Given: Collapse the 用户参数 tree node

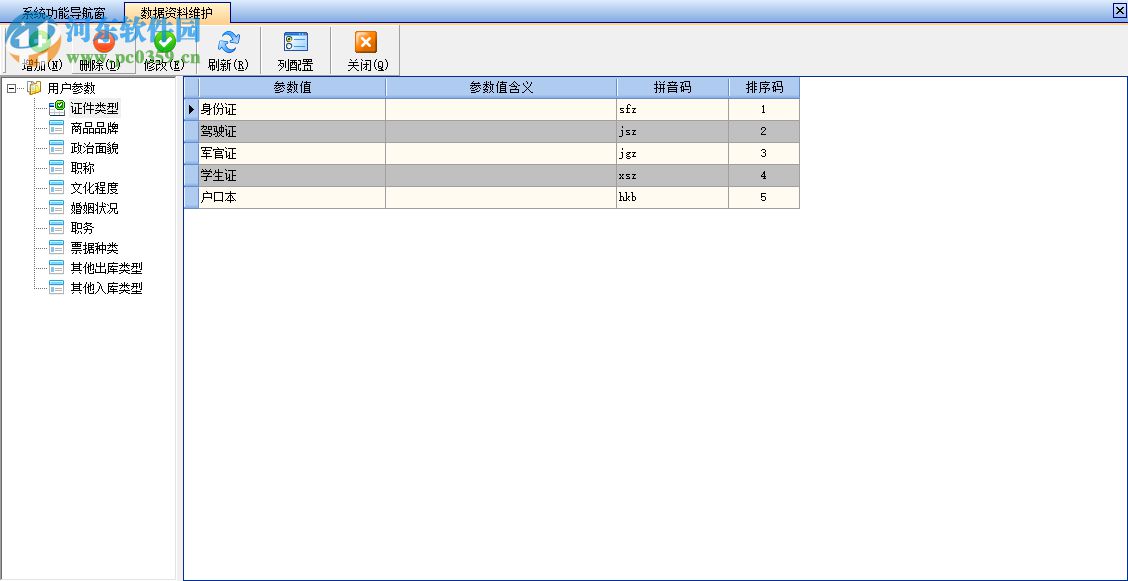Looking at the screenshot, I should click(x=11, y=88).
